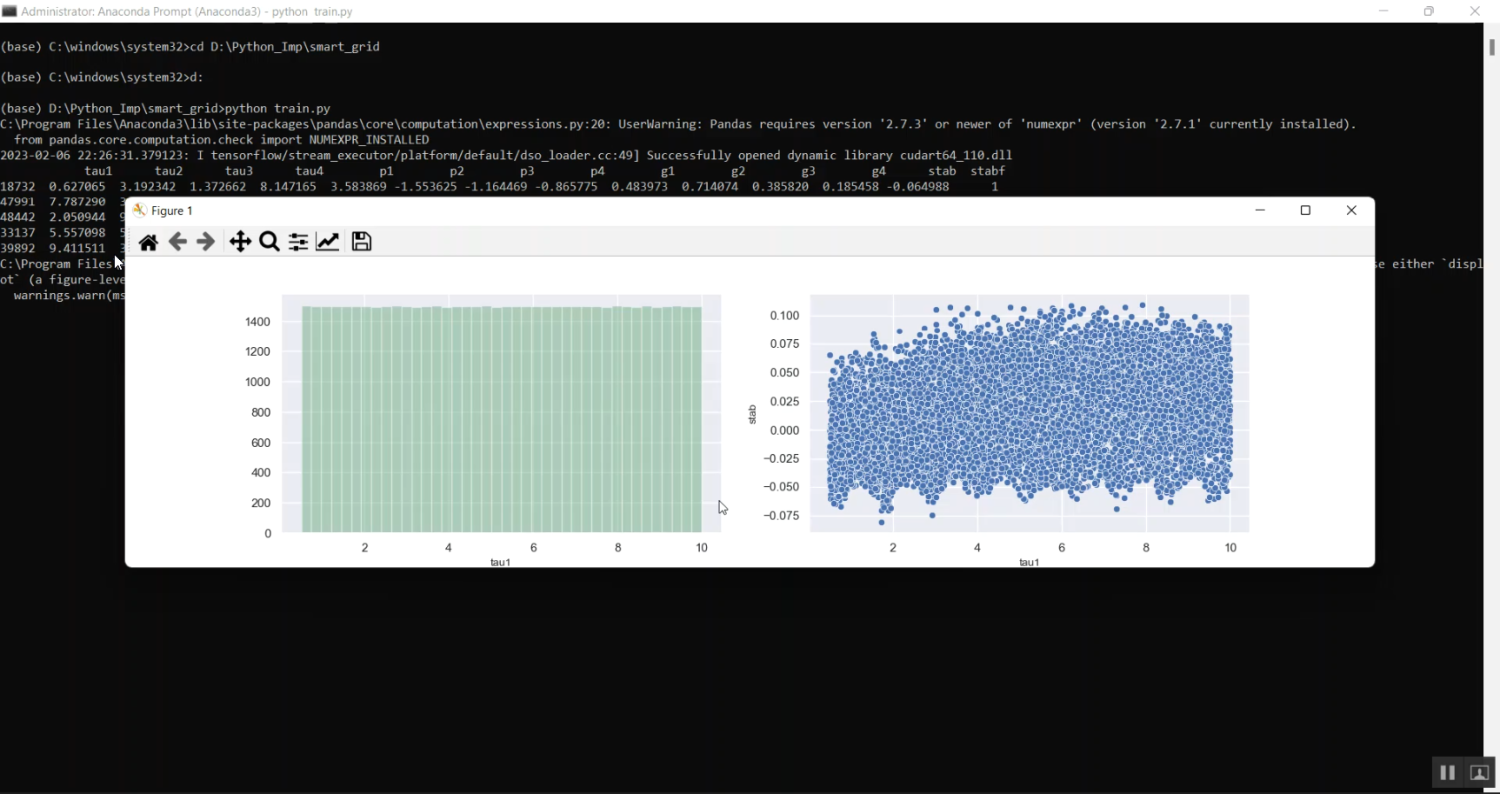Reset the plot with the Home icon

tap(148, 242)
